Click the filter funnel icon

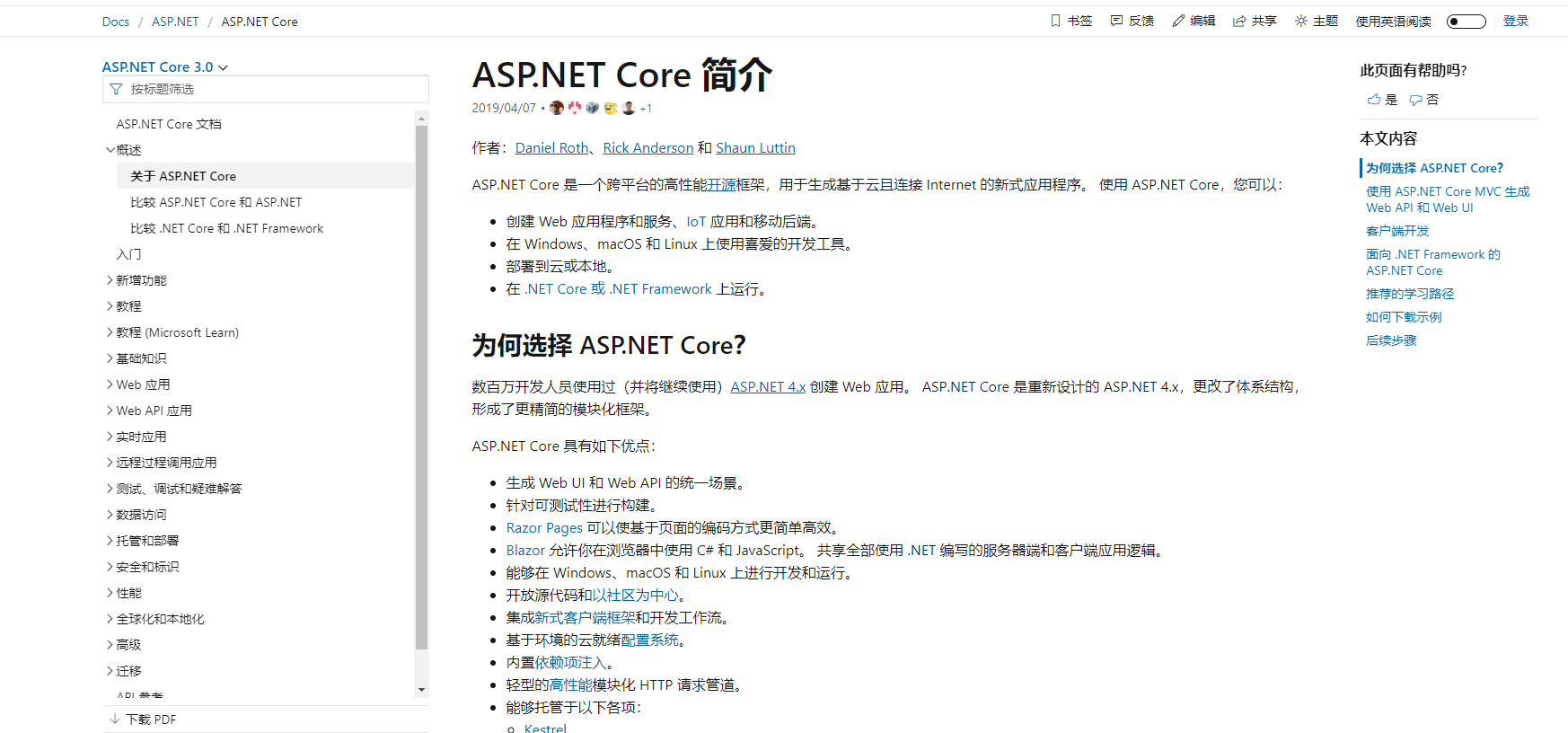point(116,89)
